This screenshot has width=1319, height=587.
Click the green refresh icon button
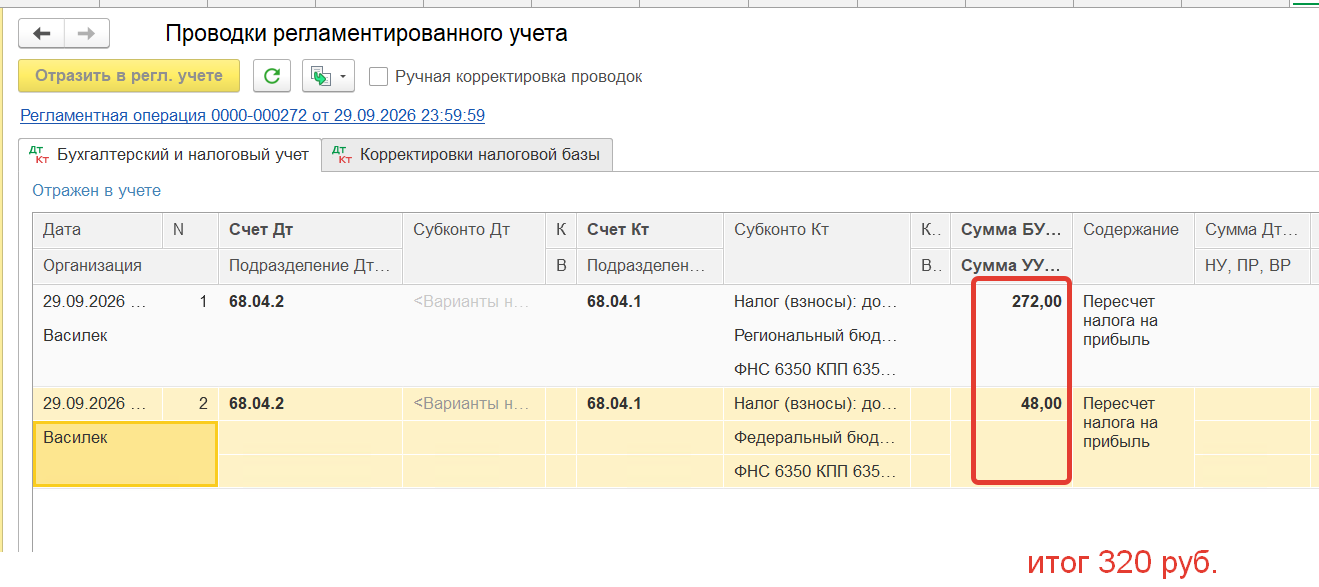point(272,76)
